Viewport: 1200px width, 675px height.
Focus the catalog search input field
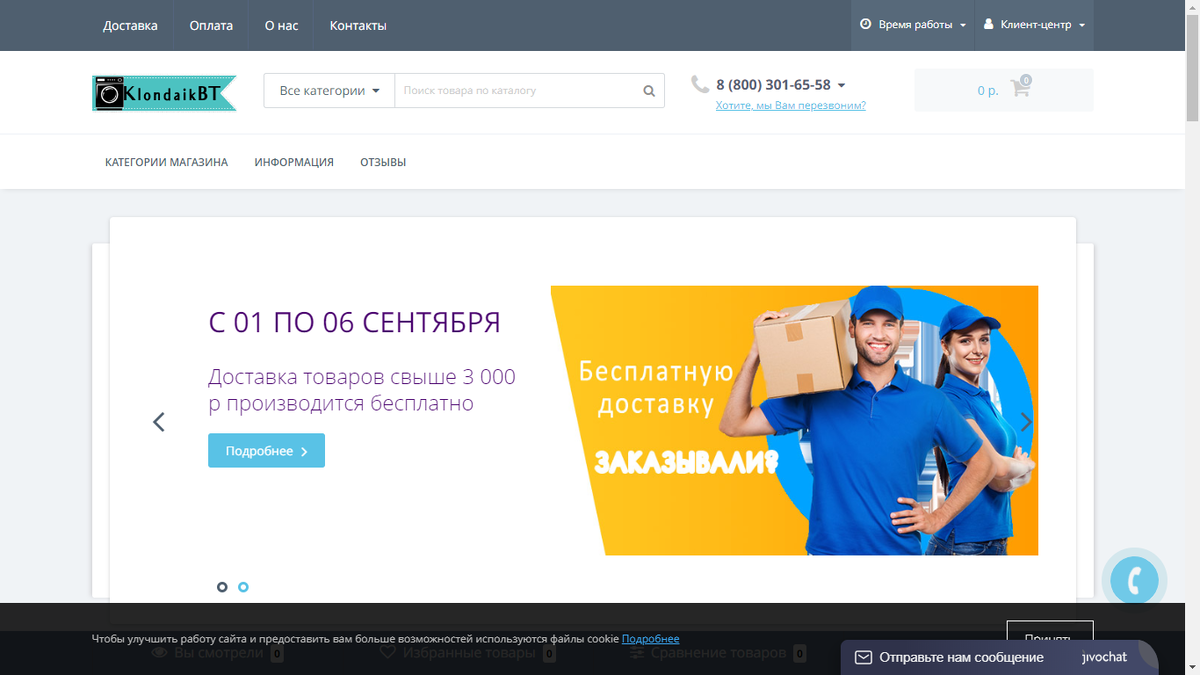(517, 90)
